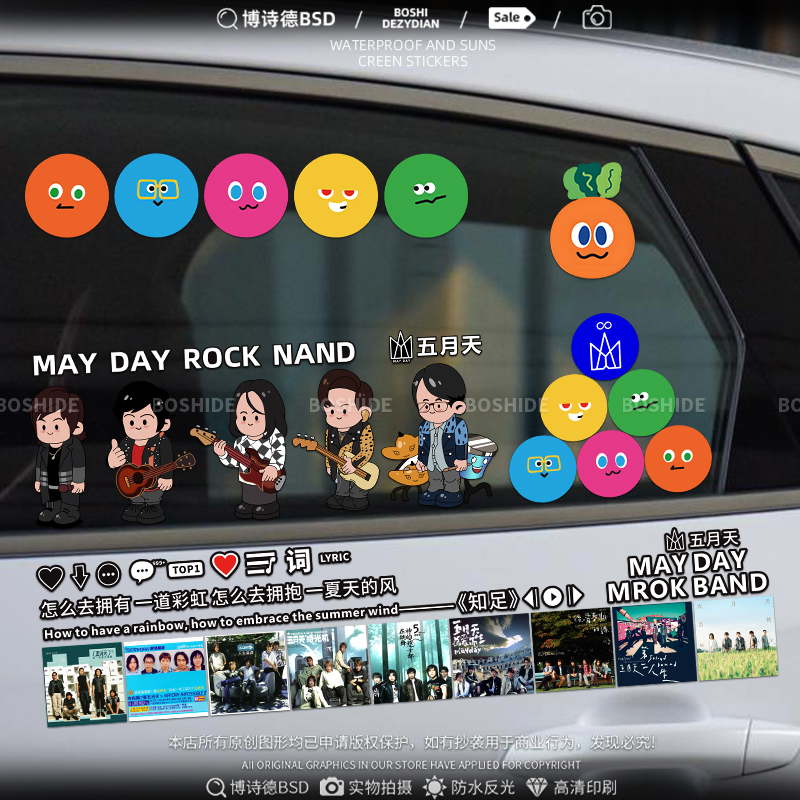Select the large yellow face with red eyes
The image size is (800, 800).
click(x=336, y=195)
